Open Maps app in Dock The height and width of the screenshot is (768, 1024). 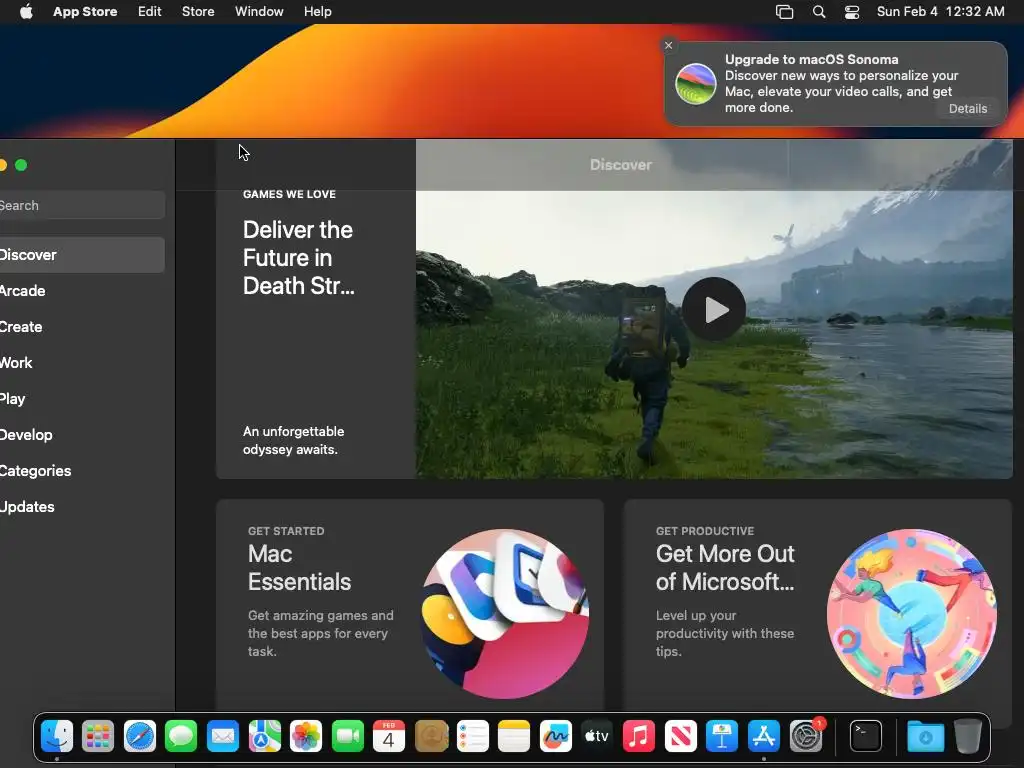pyautogui.click(x=264, y=737)
